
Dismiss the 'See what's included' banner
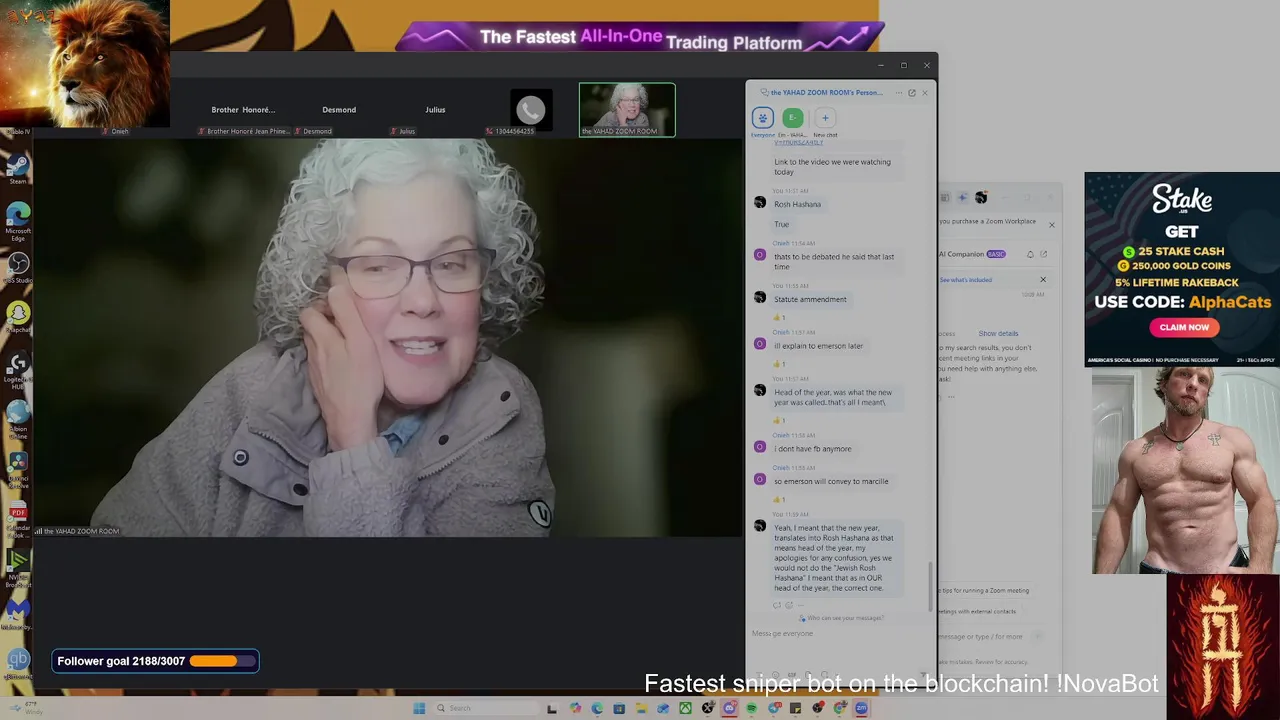(1043, 280)
